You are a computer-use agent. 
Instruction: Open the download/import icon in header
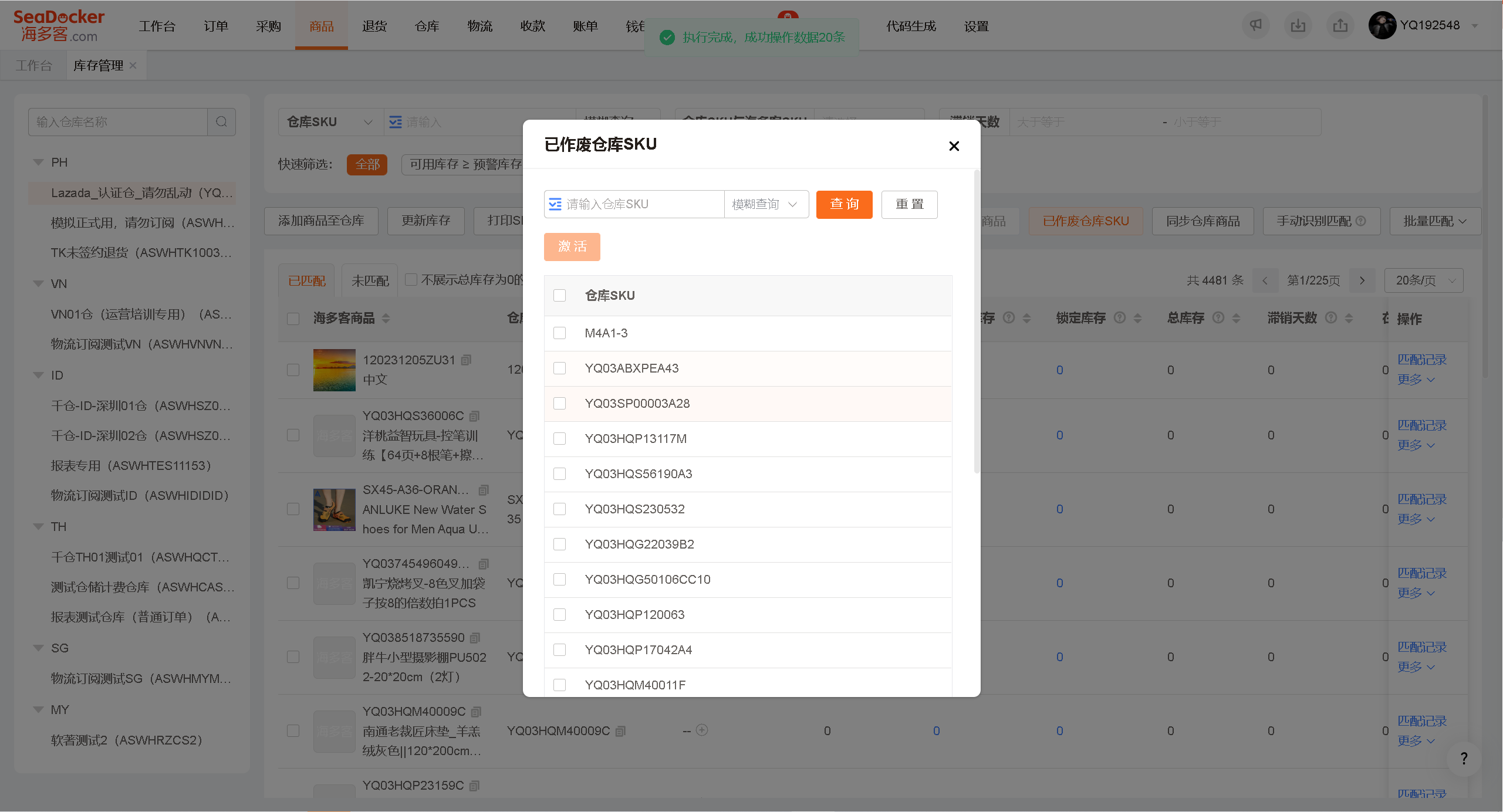1298,25
